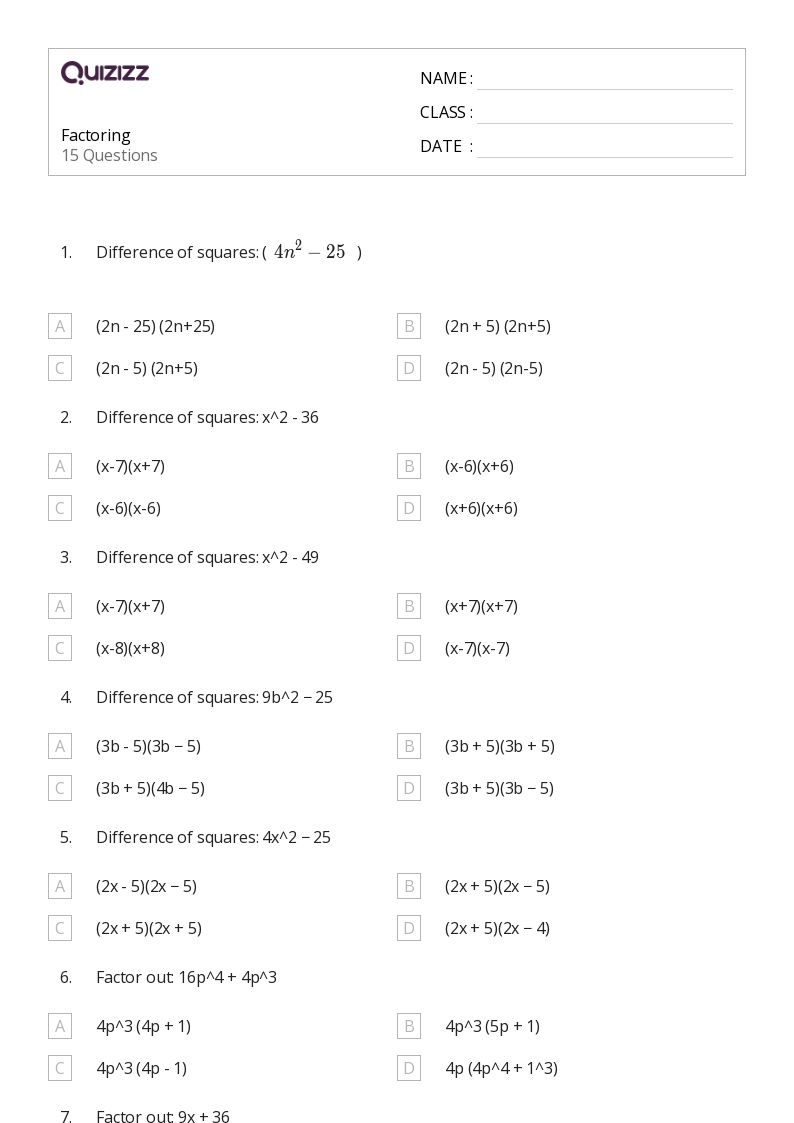This screenshot has height=1123, width=794.
Task: Check box D (3b + 5)(3b − 5)
Action: [x=409, y=789]
